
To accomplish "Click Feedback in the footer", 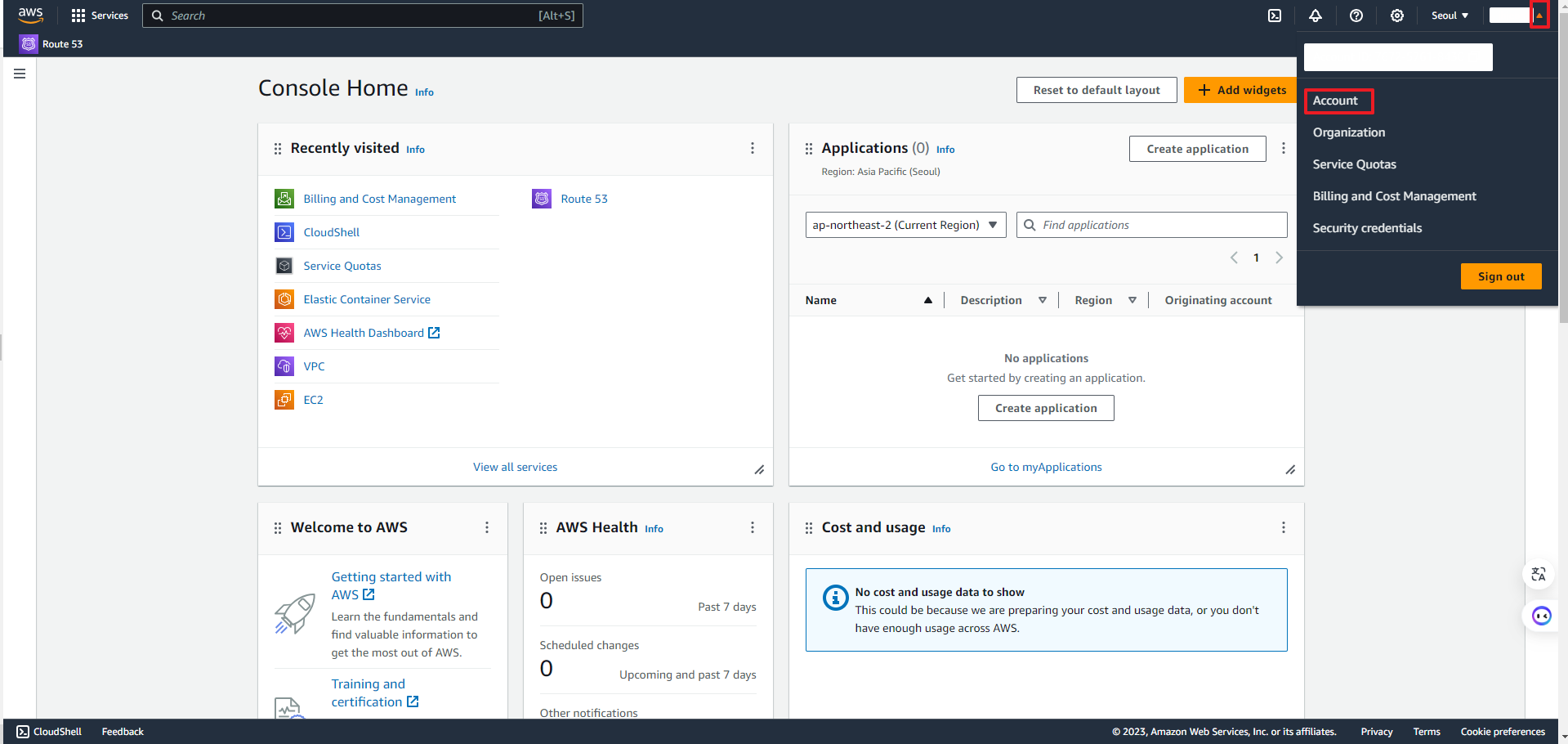I will [123, 732].
